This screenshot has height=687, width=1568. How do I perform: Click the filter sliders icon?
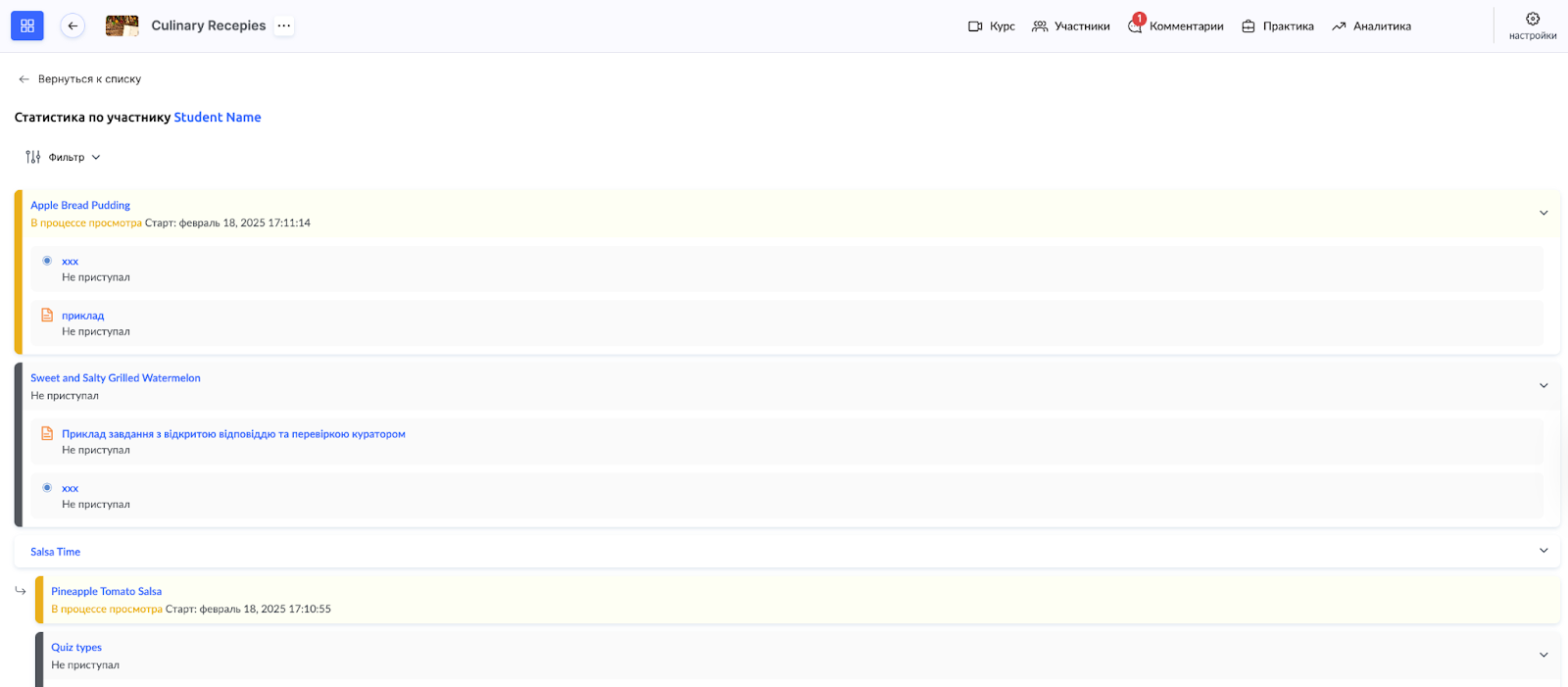pos(33,157)
